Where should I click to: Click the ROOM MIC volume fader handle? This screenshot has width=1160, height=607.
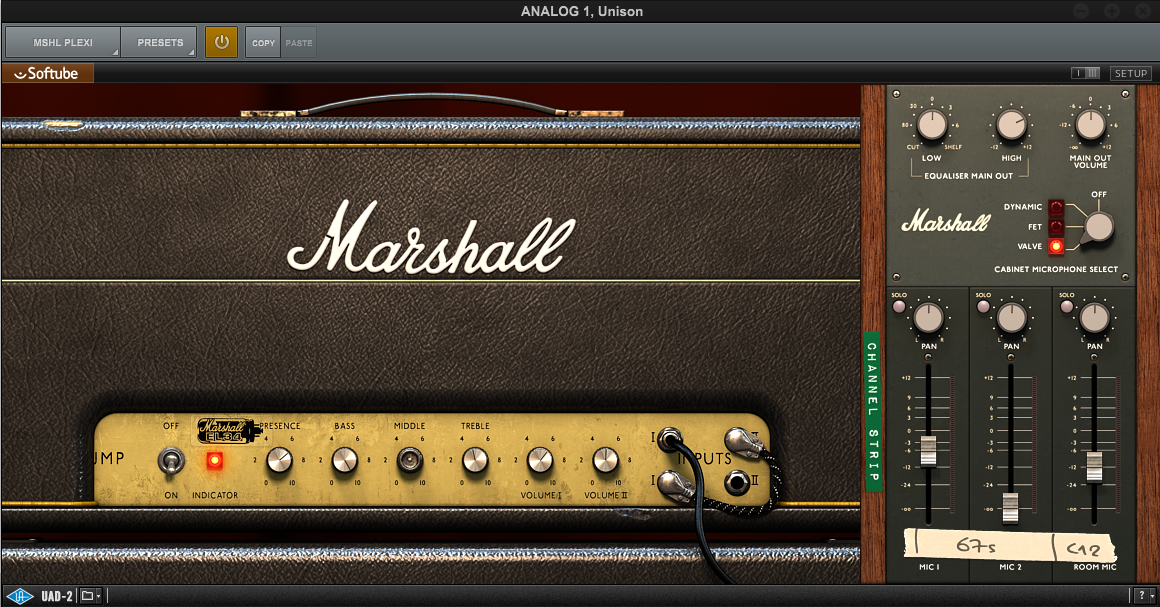click(1094, 466)
